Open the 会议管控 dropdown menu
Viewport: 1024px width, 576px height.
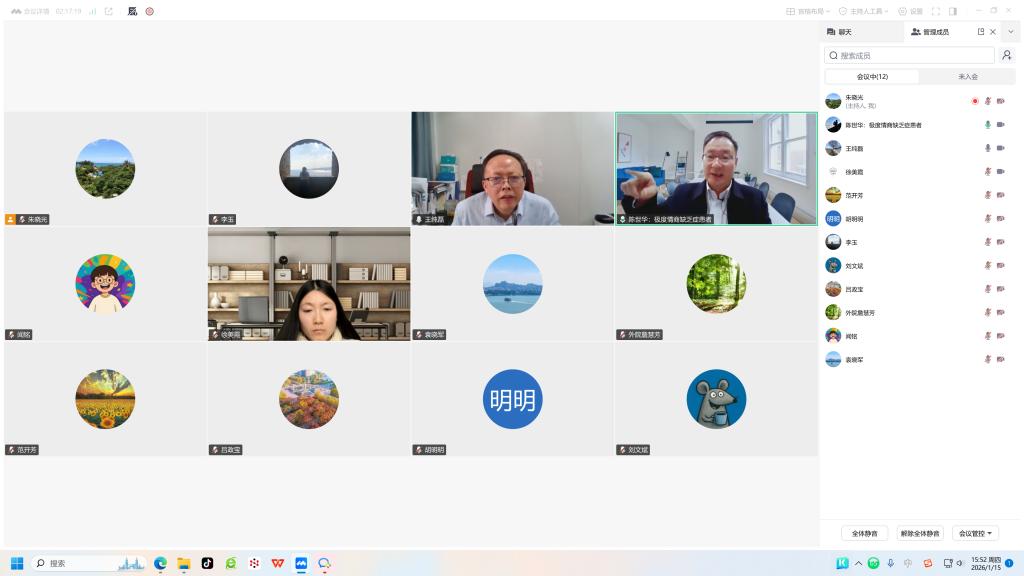point(977,533)
